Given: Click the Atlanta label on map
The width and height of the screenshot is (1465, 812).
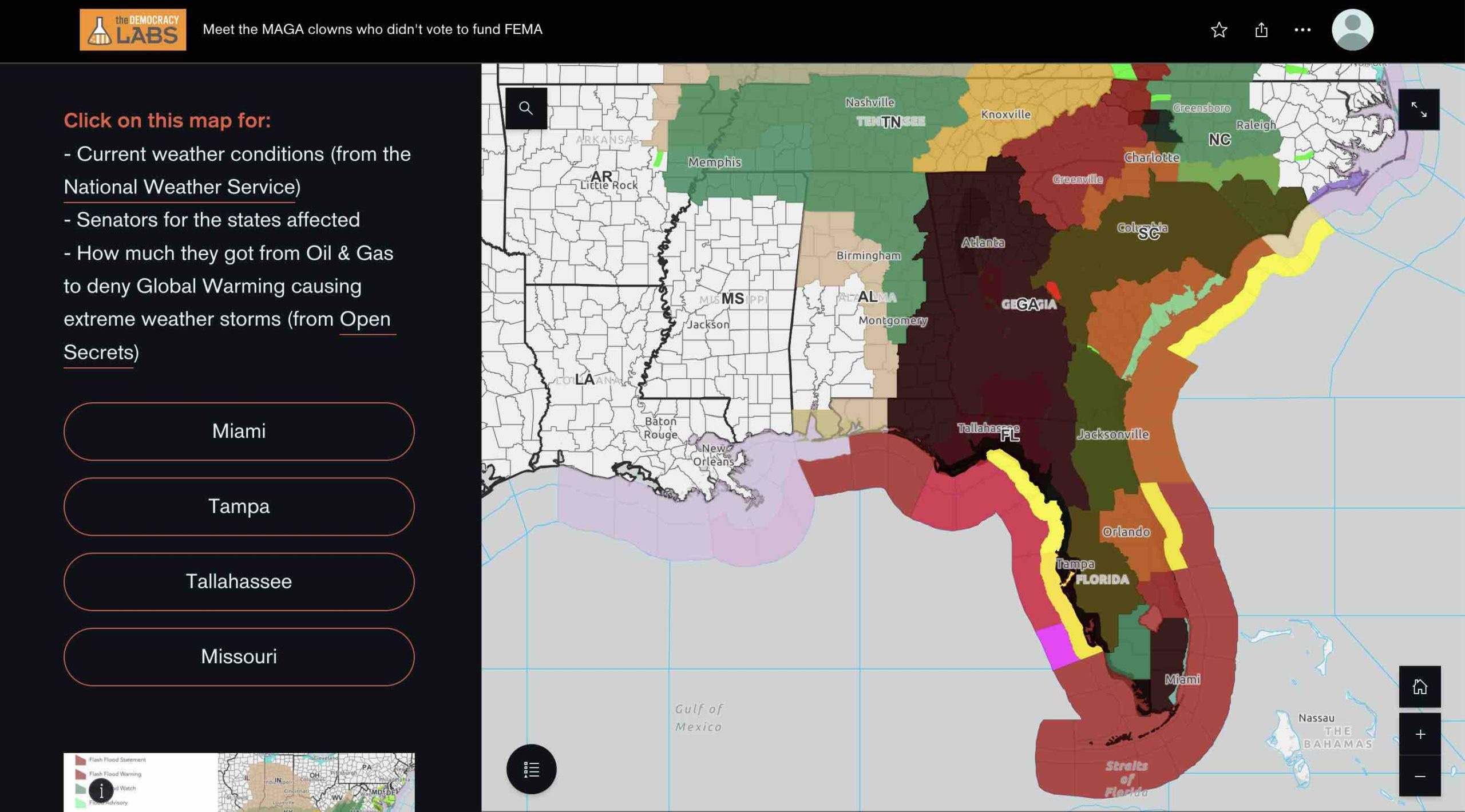Looking at the screenshot, I should tap(983, 243).
